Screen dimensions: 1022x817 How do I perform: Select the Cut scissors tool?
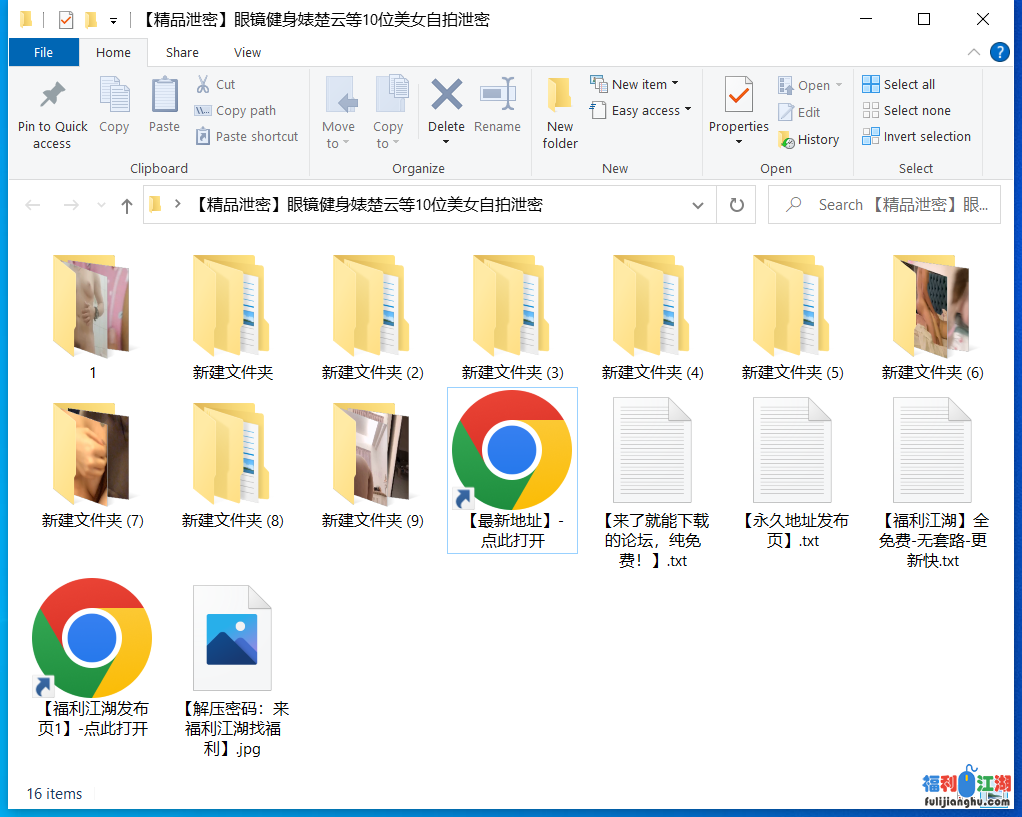(x=203, y=84)
